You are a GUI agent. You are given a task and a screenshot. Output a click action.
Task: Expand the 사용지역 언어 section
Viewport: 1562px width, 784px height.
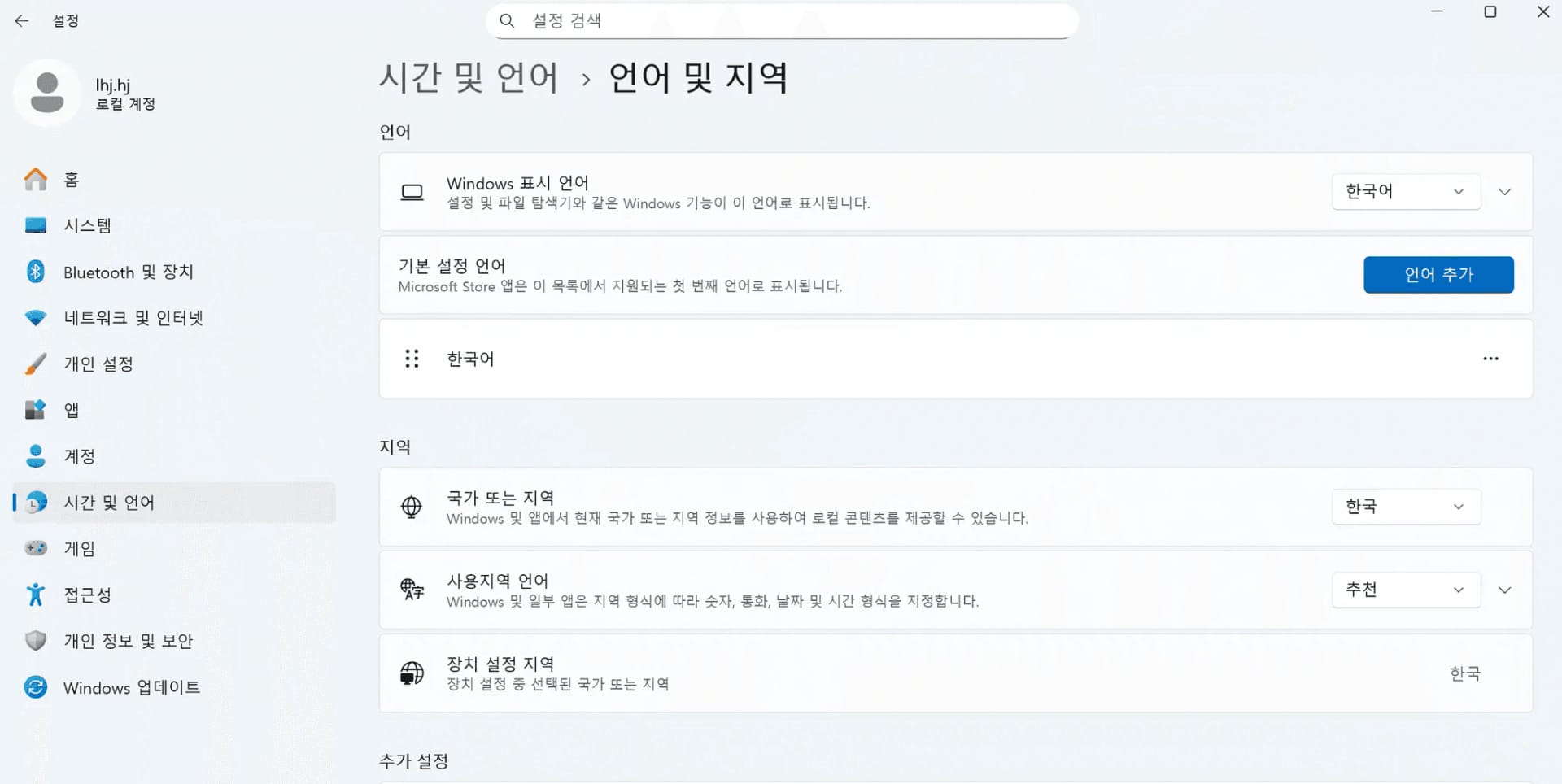click(x=1505, y=590)
